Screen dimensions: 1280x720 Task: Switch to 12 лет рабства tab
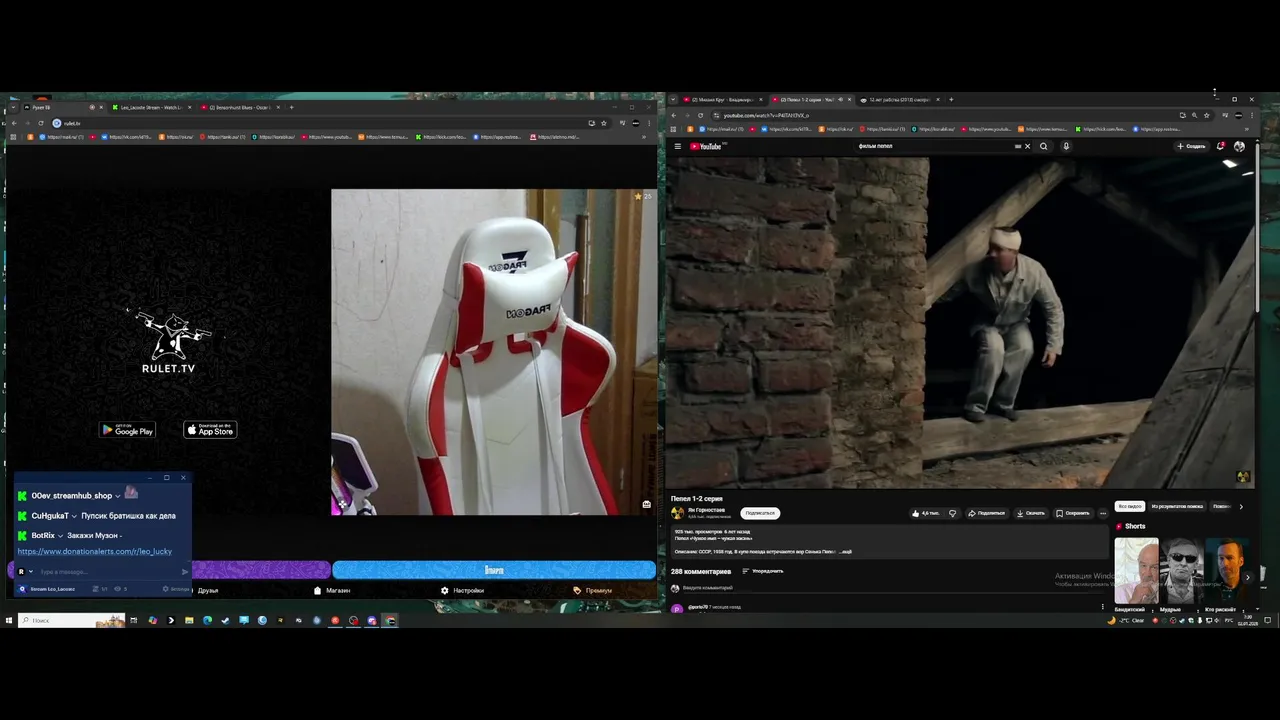tap(898, 99)
